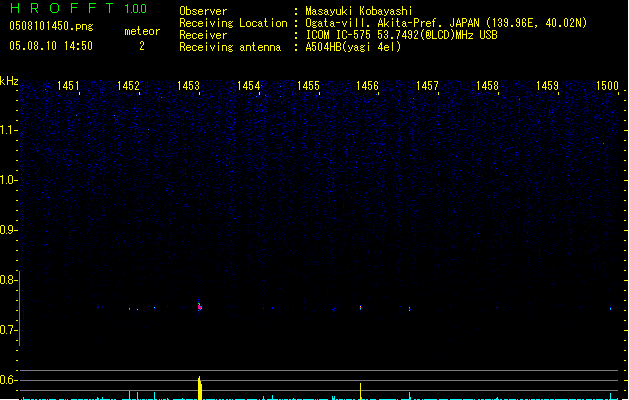The width and height of the screenshot is (629, 400).
Task: Click the HROFFT 1.0.0 title text
Action: [x=79, y=8]
